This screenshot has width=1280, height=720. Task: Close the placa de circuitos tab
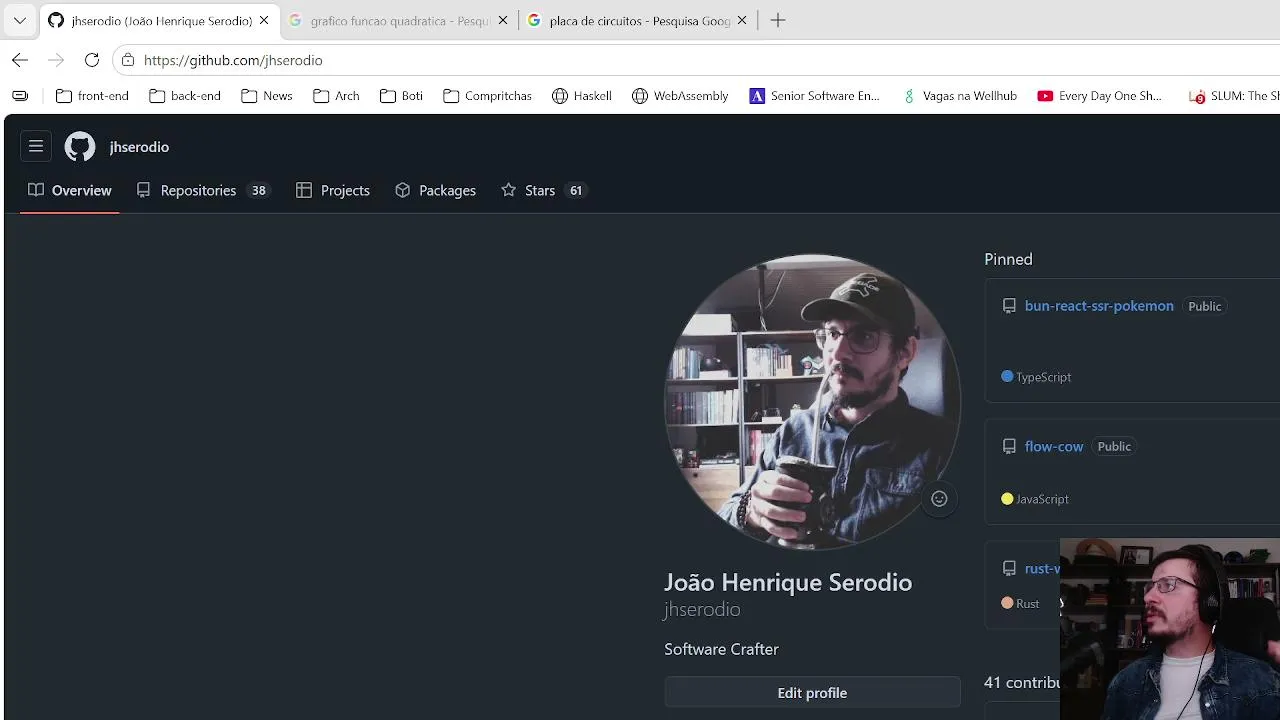(x=742, y=20)
